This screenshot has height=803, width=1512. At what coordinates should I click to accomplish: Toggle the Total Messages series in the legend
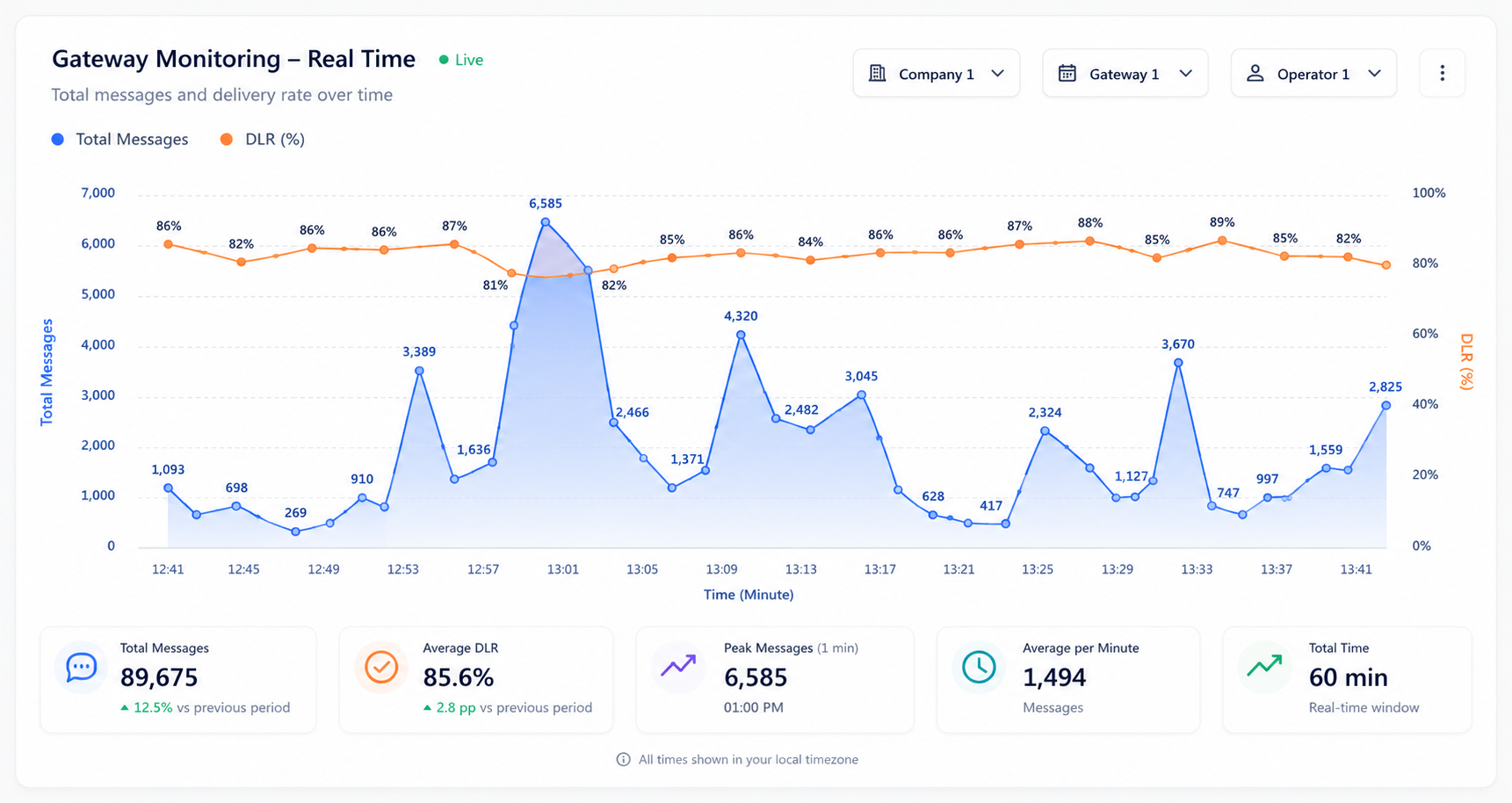pyautogui.click(x=119, y=139)
